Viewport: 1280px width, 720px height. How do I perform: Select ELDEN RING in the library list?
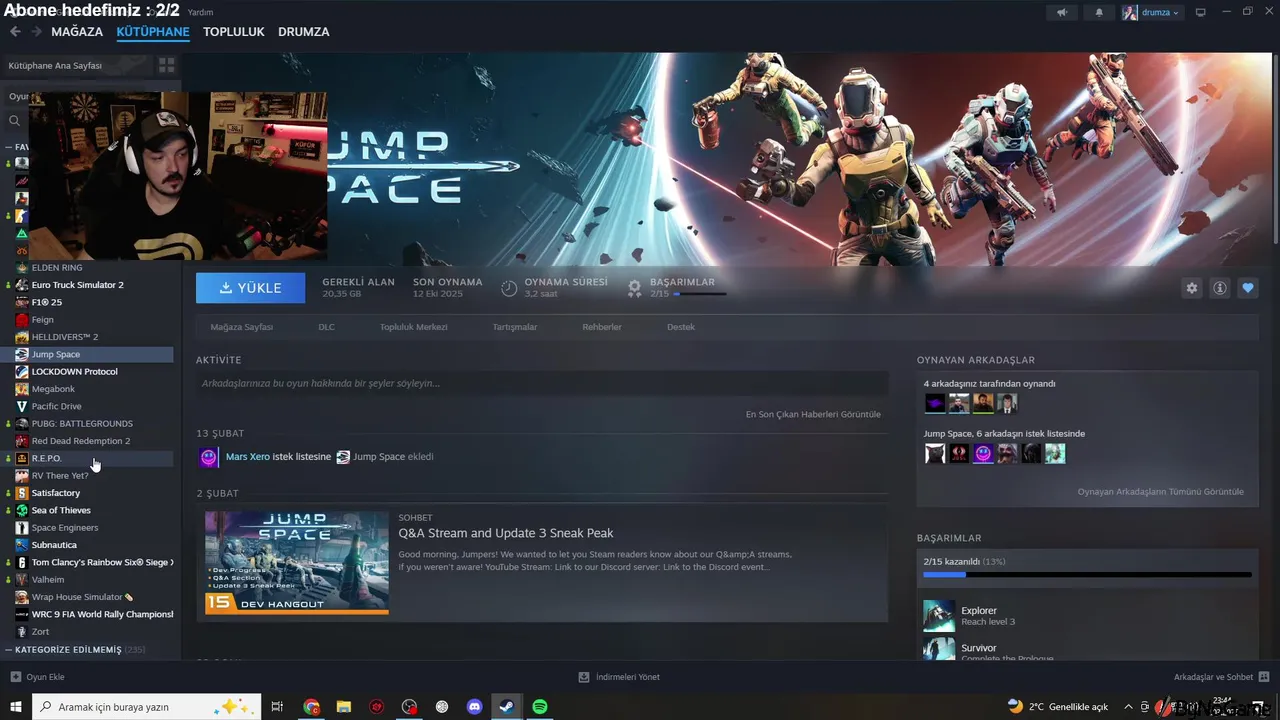point(57,268)
